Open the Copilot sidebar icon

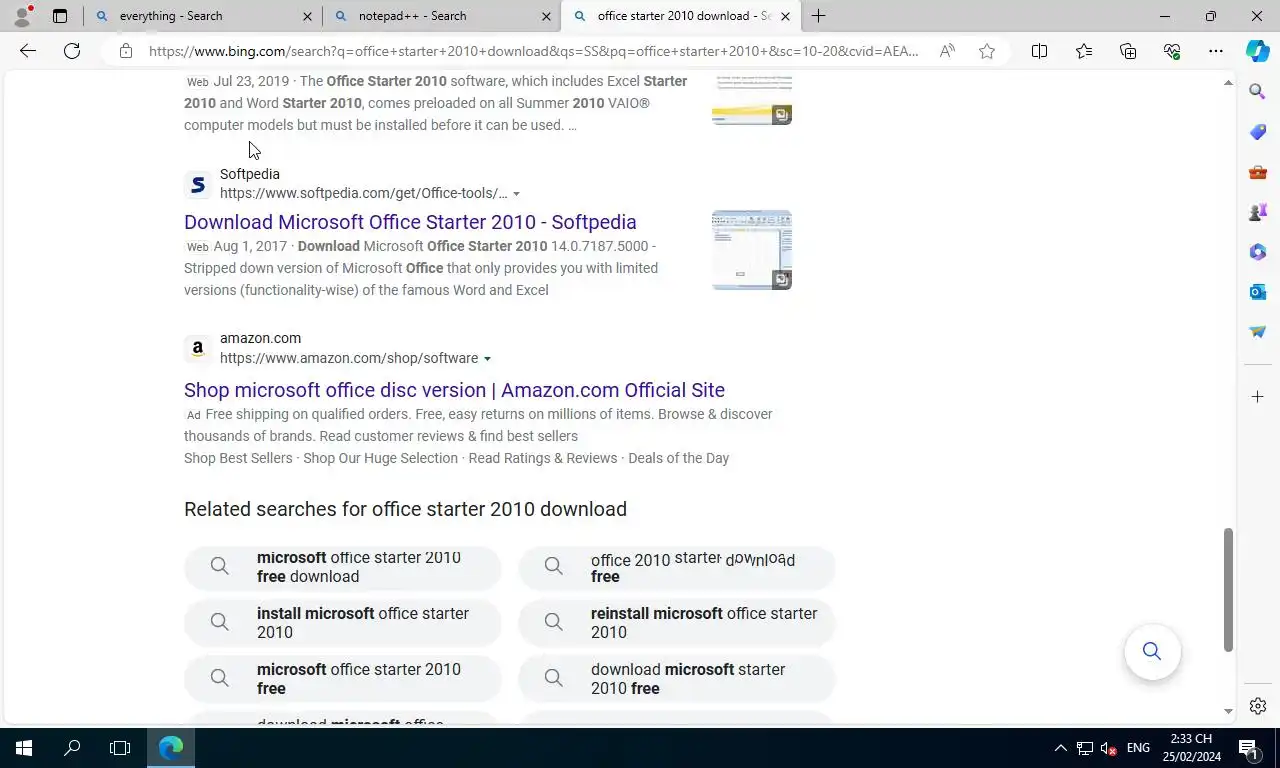(1258, 51)
